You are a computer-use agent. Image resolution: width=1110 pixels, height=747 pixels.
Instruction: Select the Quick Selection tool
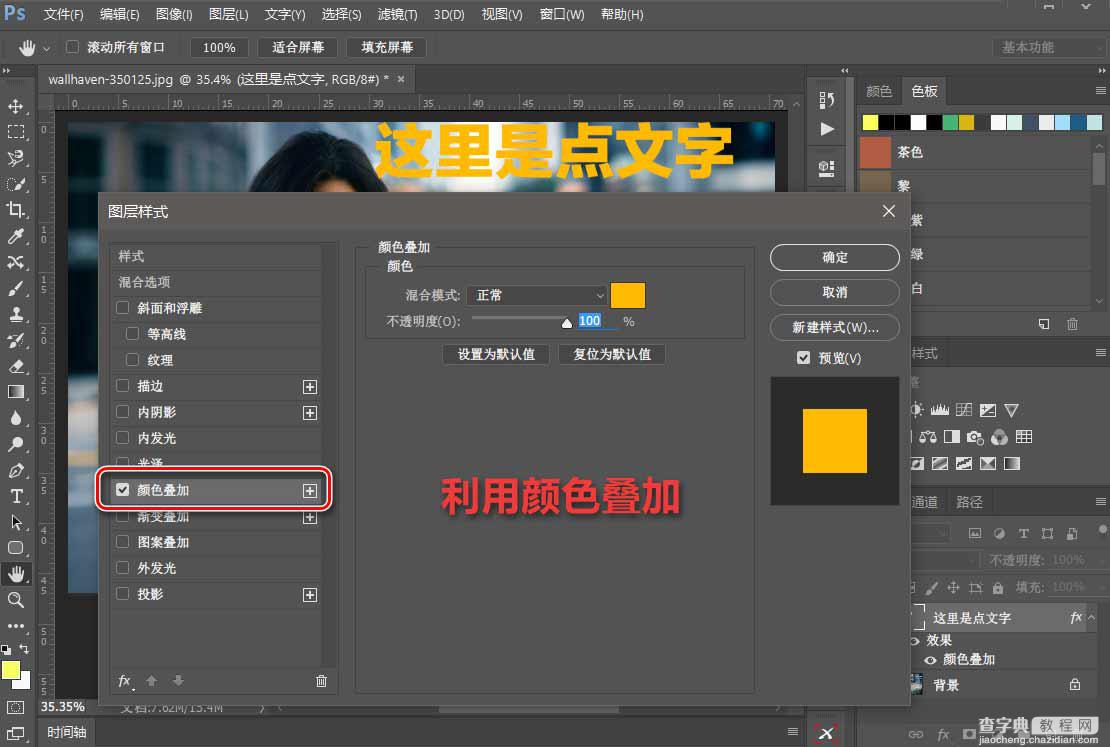[16, 184]
